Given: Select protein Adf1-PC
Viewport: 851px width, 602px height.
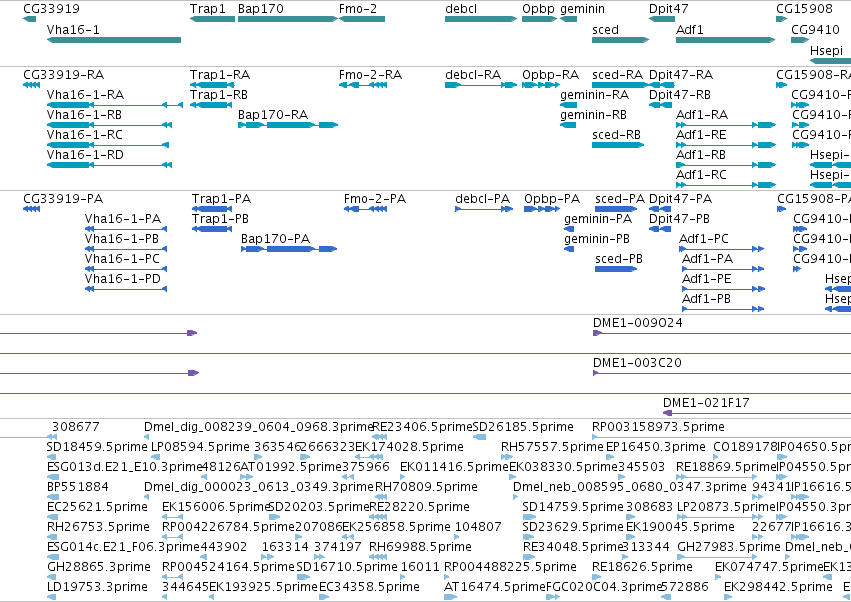Looking at the screenshot, I should (x=721, y=249).
